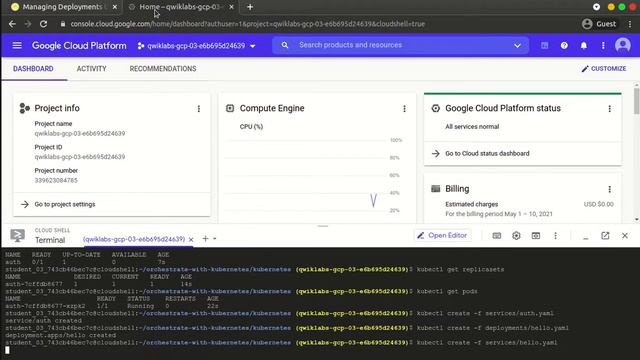The image size is (640, 360).
Task: Click the Google Cloud Platform logo text
Action: pyautogui.click(x=79, y=46)
